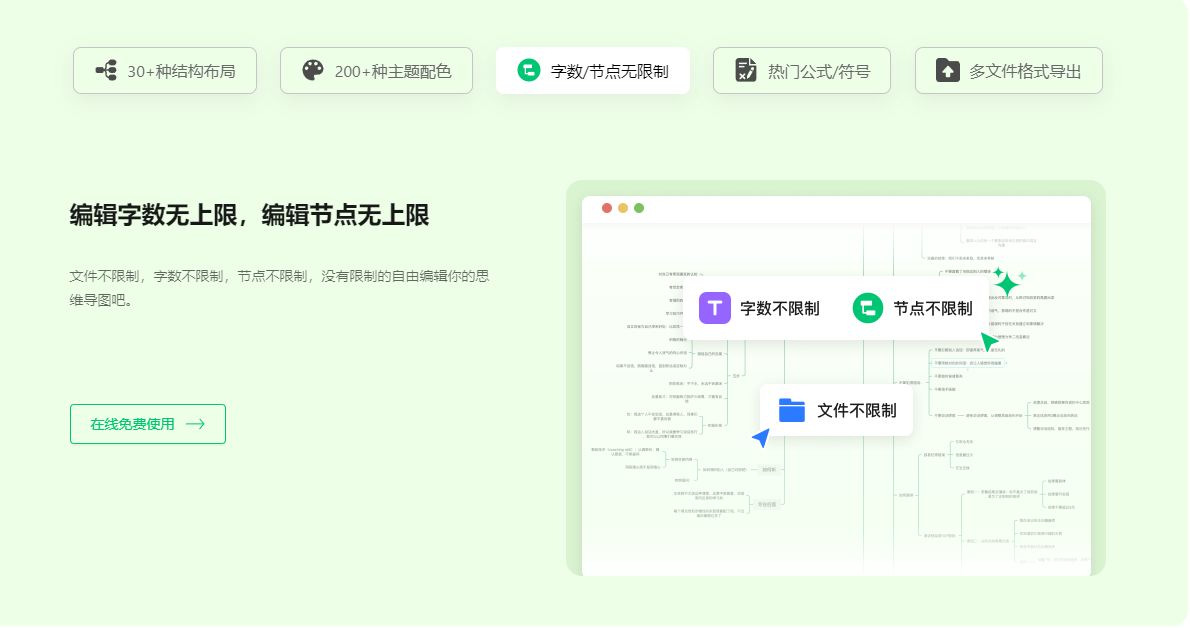Click the blue arrow cursor graphic
Viewport: 1190px width, 628px height.
point(760,438)
